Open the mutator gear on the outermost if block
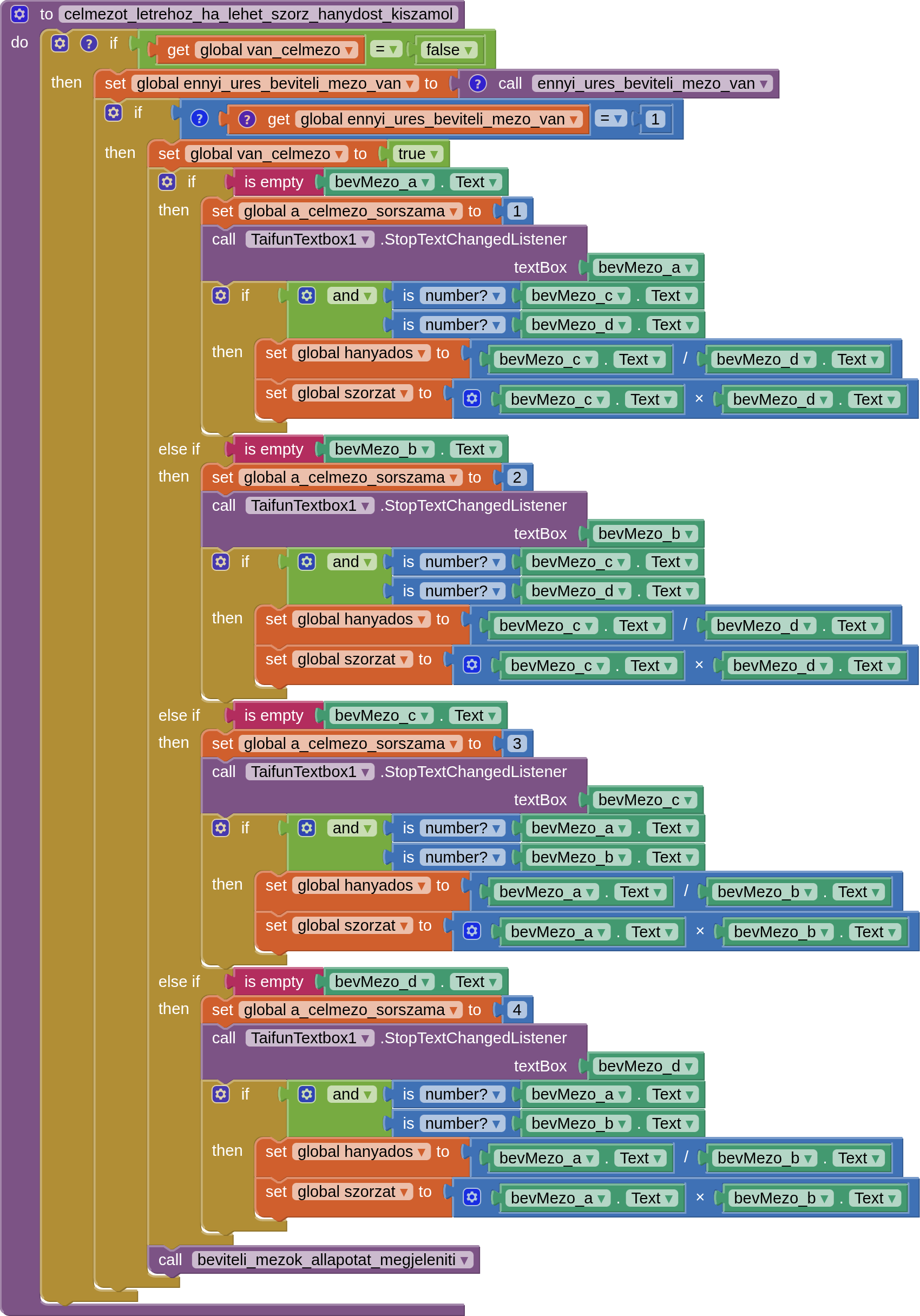 click(x=60, y=43)
